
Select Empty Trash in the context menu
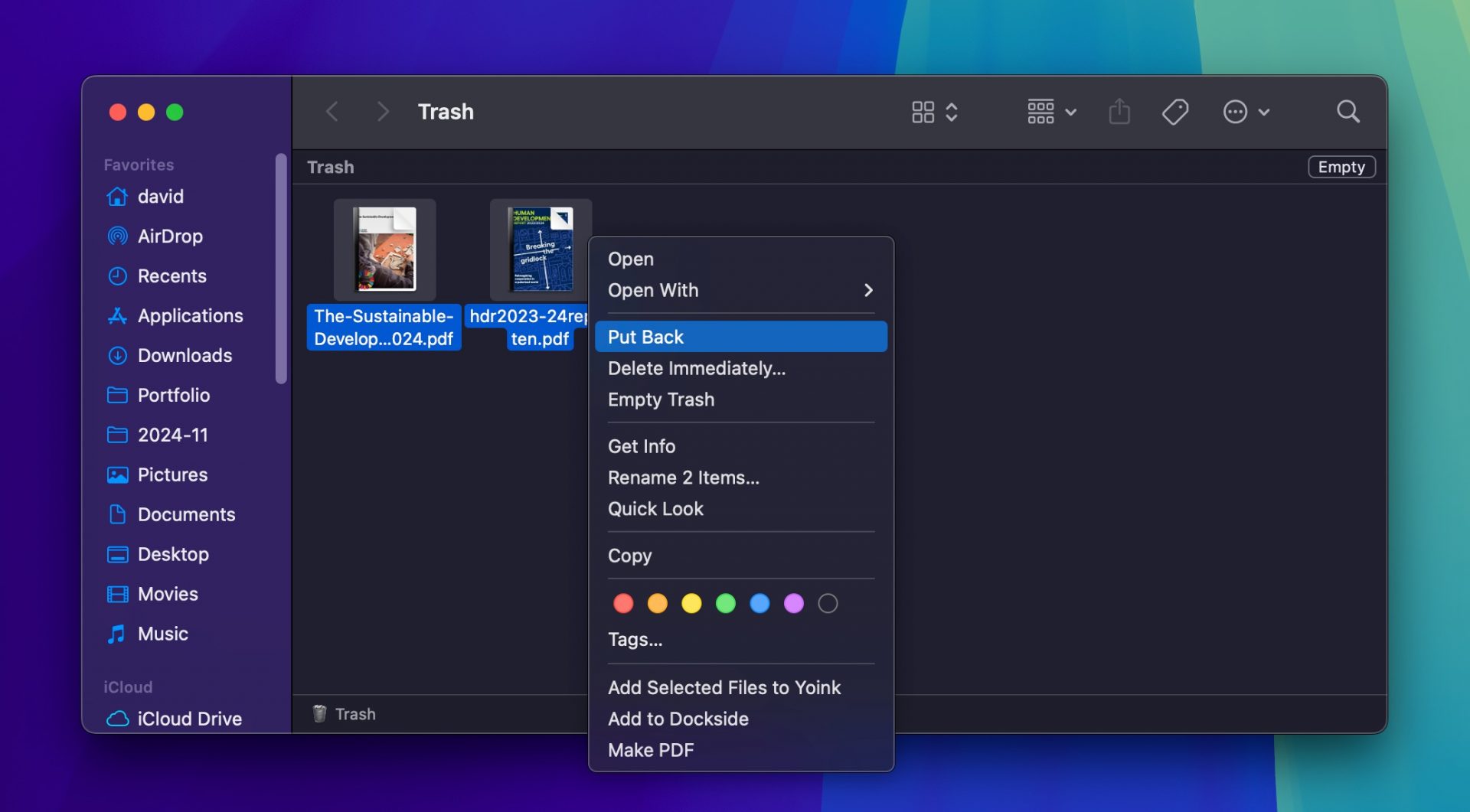coord(661,399)
